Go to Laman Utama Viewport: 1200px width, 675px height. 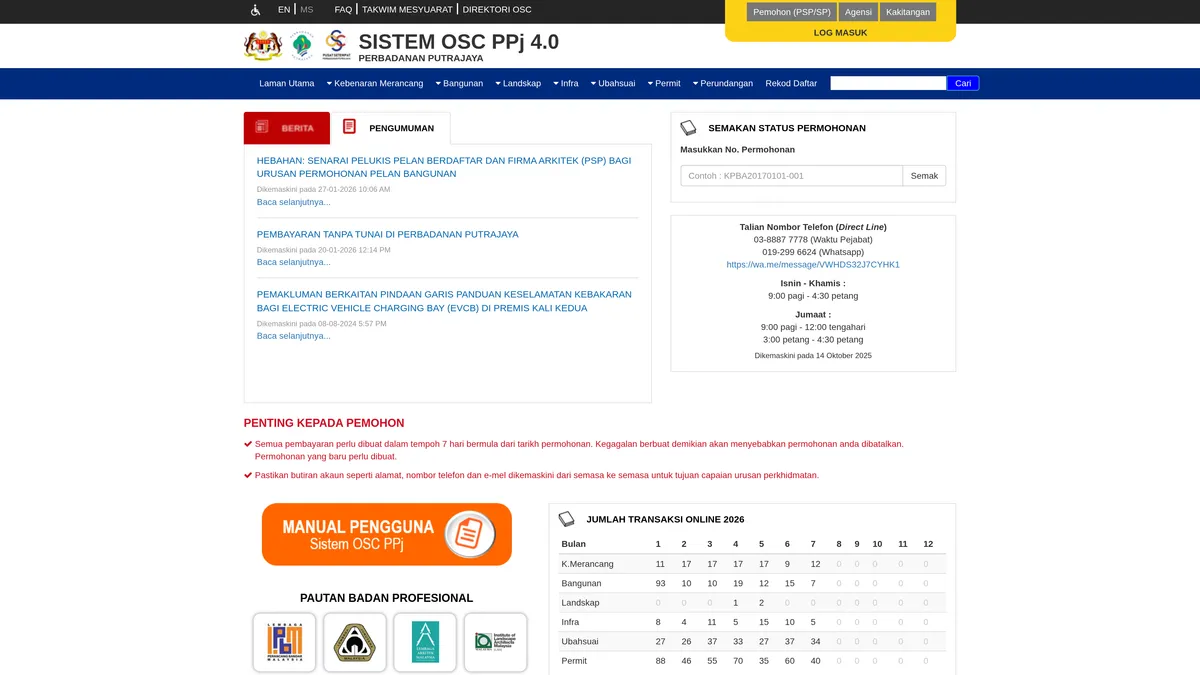pyautogui.click(x=287, y=84)
